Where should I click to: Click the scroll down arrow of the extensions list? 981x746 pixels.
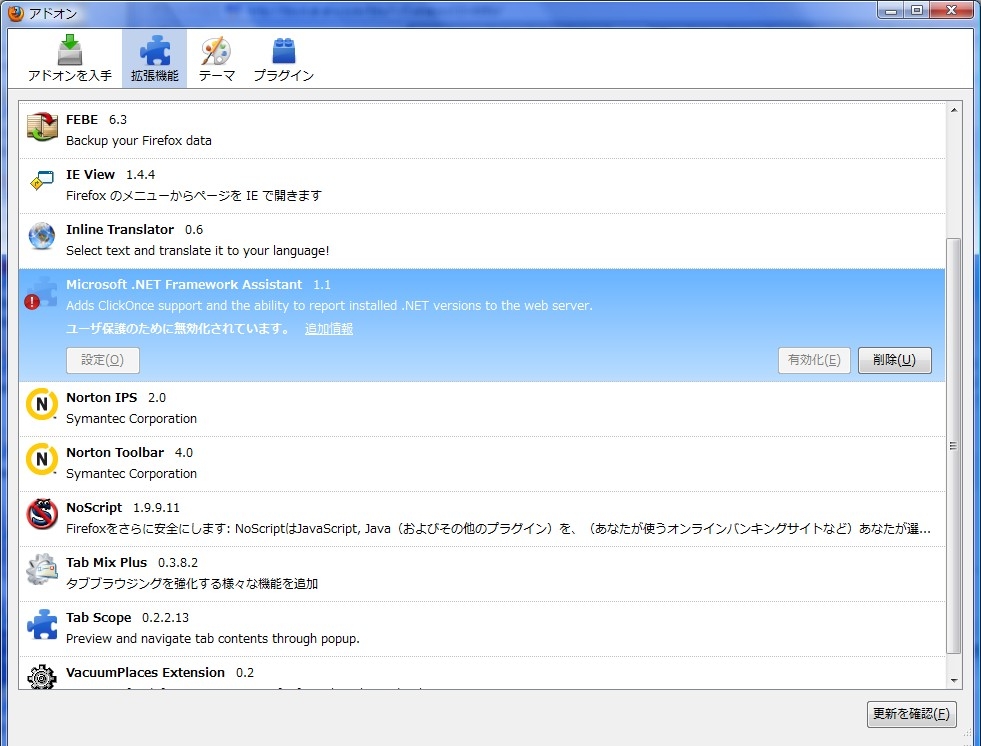[953, 680]
